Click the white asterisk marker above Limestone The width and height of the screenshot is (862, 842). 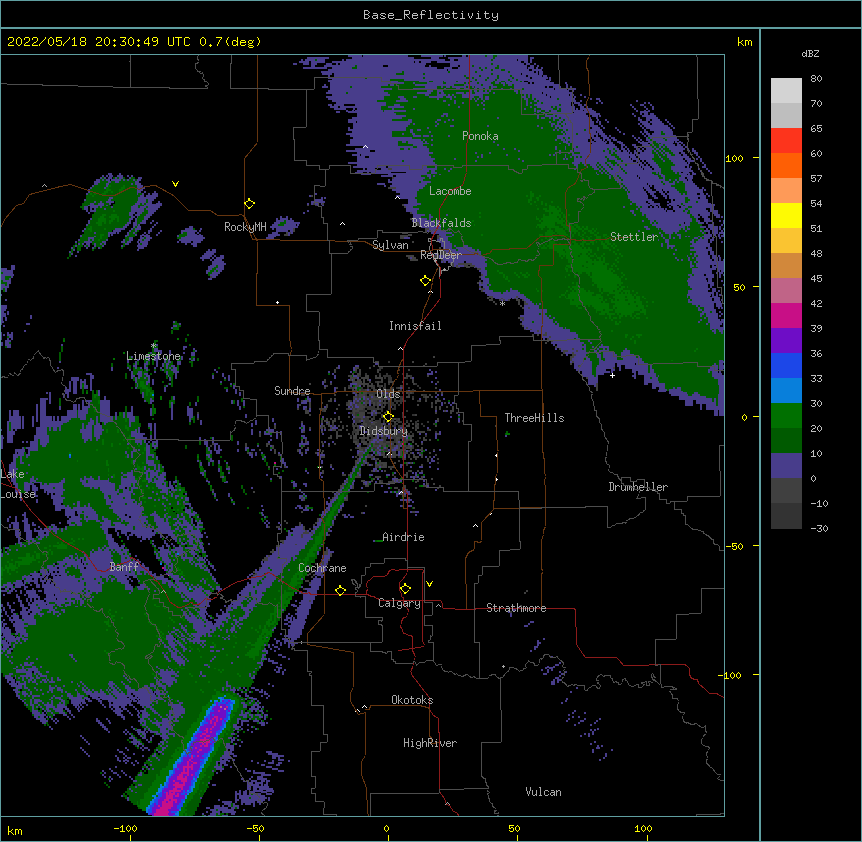pos(154,346)
